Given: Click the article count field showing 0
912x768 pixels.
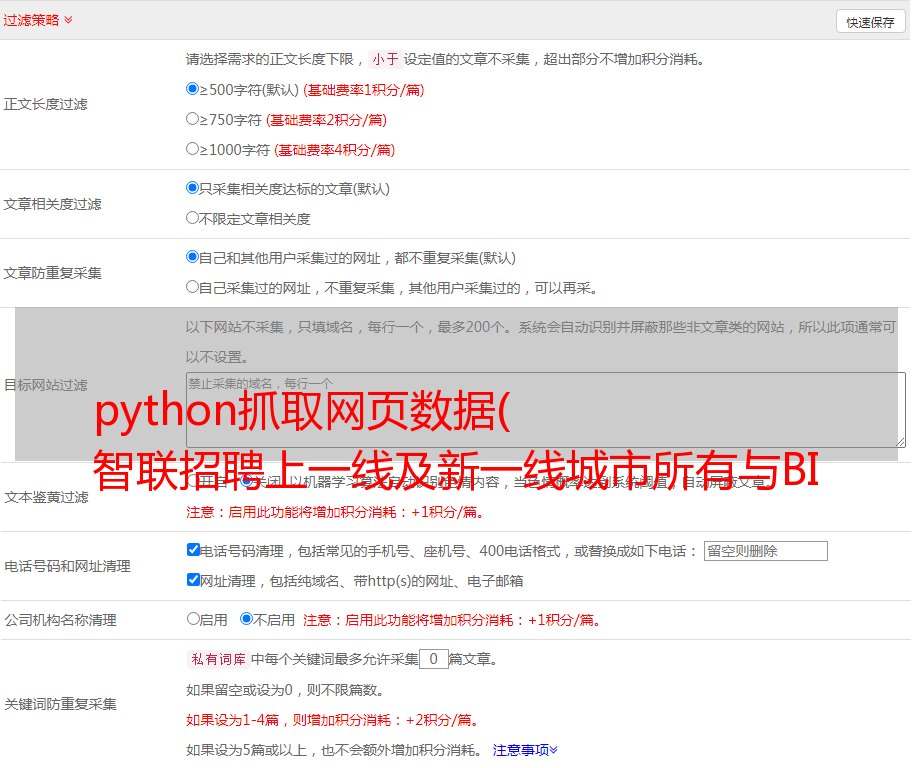Looking at the screenshot, I should tap(433, 659).
